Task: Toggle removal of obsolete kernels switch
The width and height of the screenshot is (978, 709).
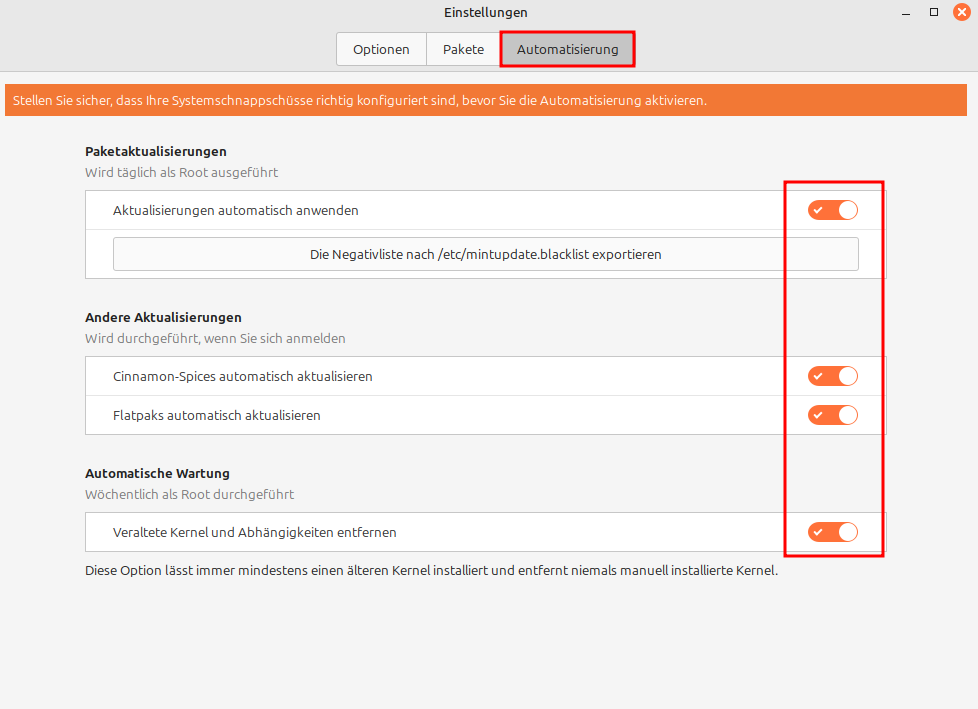Action: point(833,532)
